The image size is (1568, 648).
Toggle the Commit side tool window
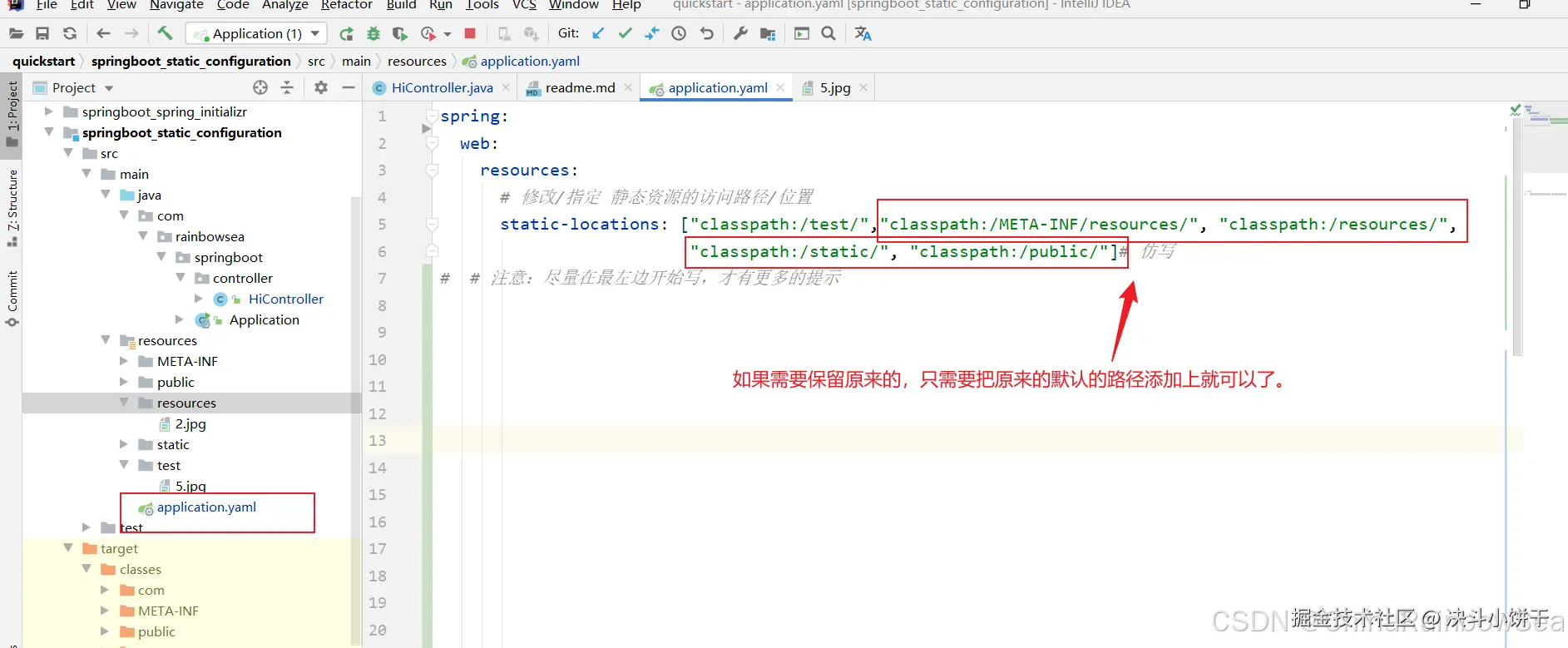(12, 298)
